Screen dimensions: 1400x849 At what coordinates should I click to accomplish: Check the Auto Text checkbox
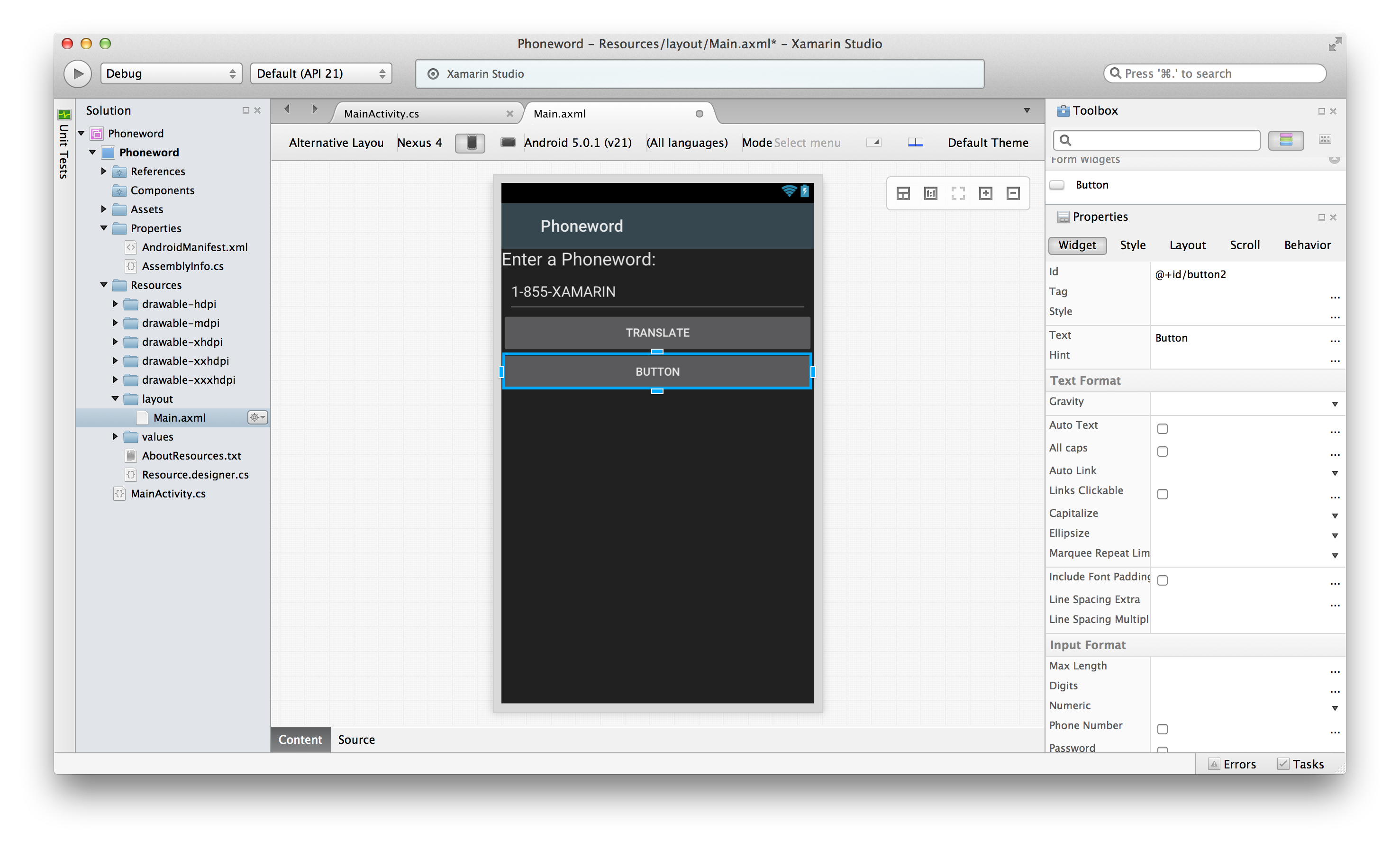[x=1162, y=429]
